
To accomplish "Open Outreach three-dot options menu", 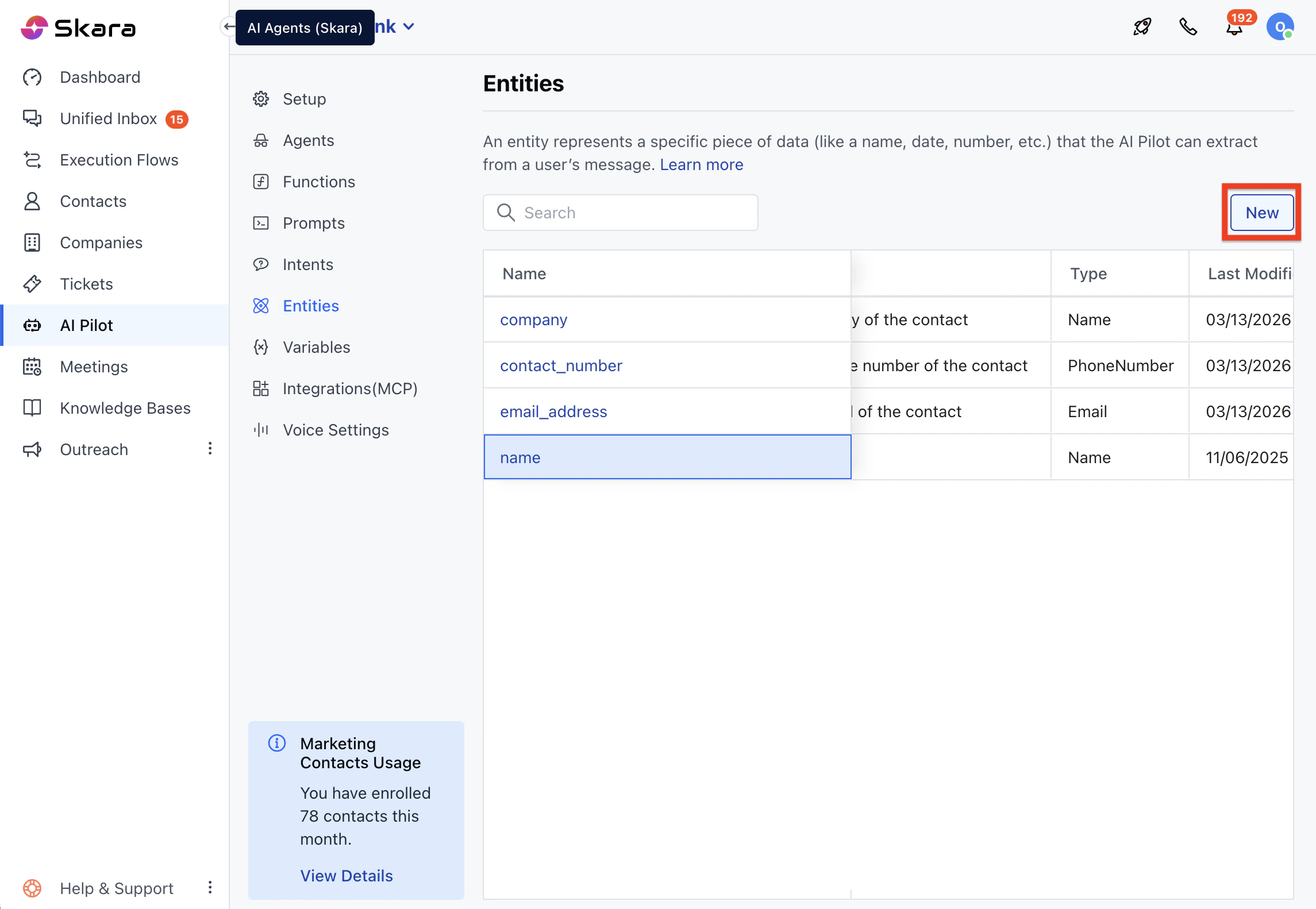I will click(x=210, y=449).
